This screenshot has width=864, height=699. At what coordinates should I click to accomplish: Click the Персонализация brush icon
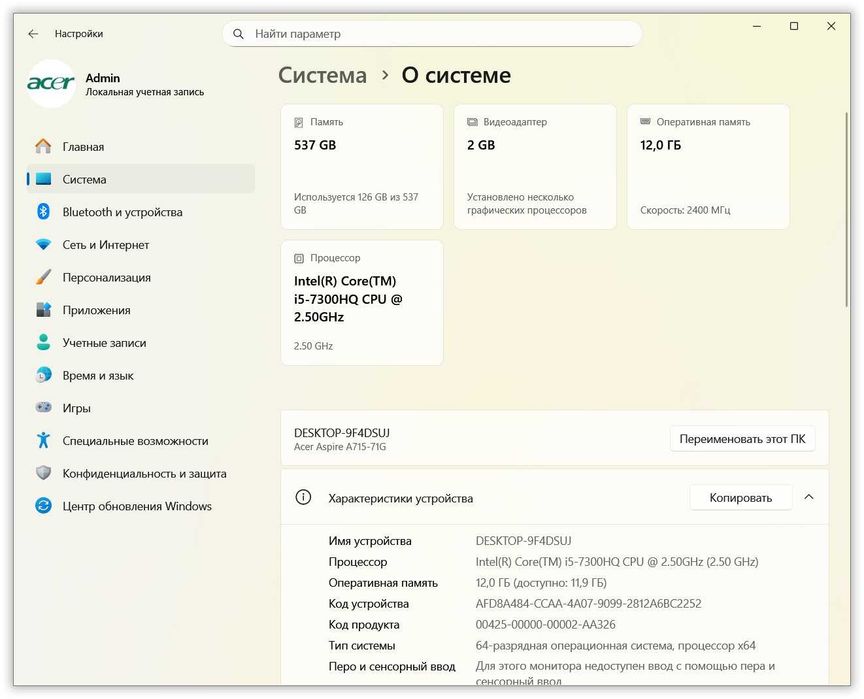(x=43, y=277)
